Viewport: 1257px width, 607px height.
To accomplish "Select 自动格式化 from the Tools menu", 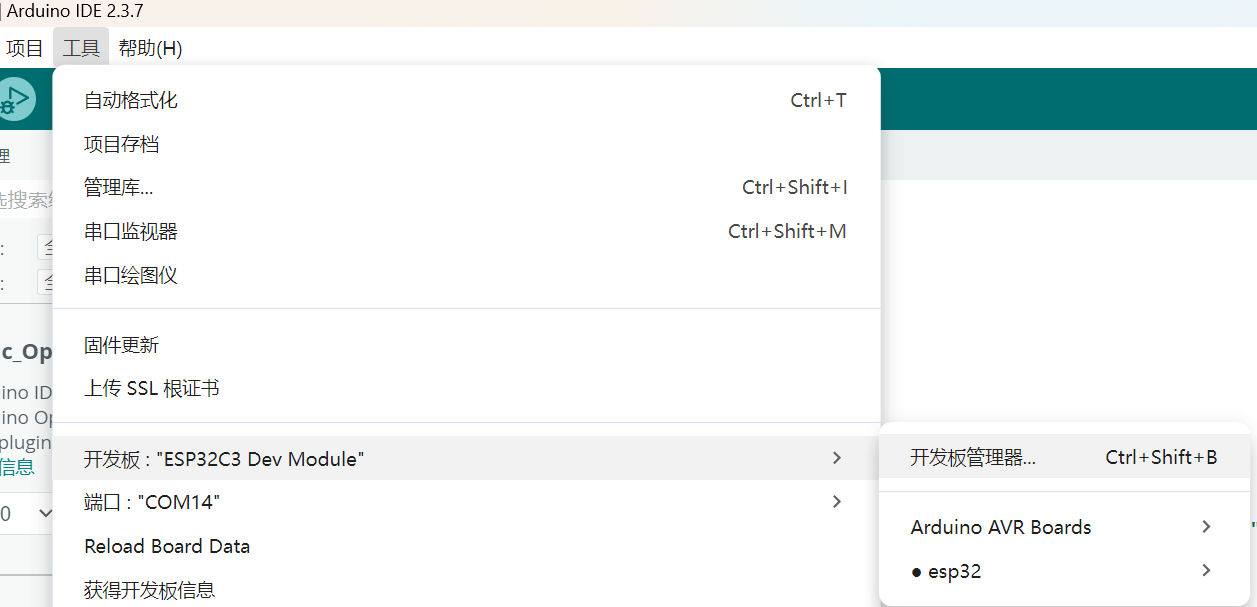I will (x=466, y=100).
